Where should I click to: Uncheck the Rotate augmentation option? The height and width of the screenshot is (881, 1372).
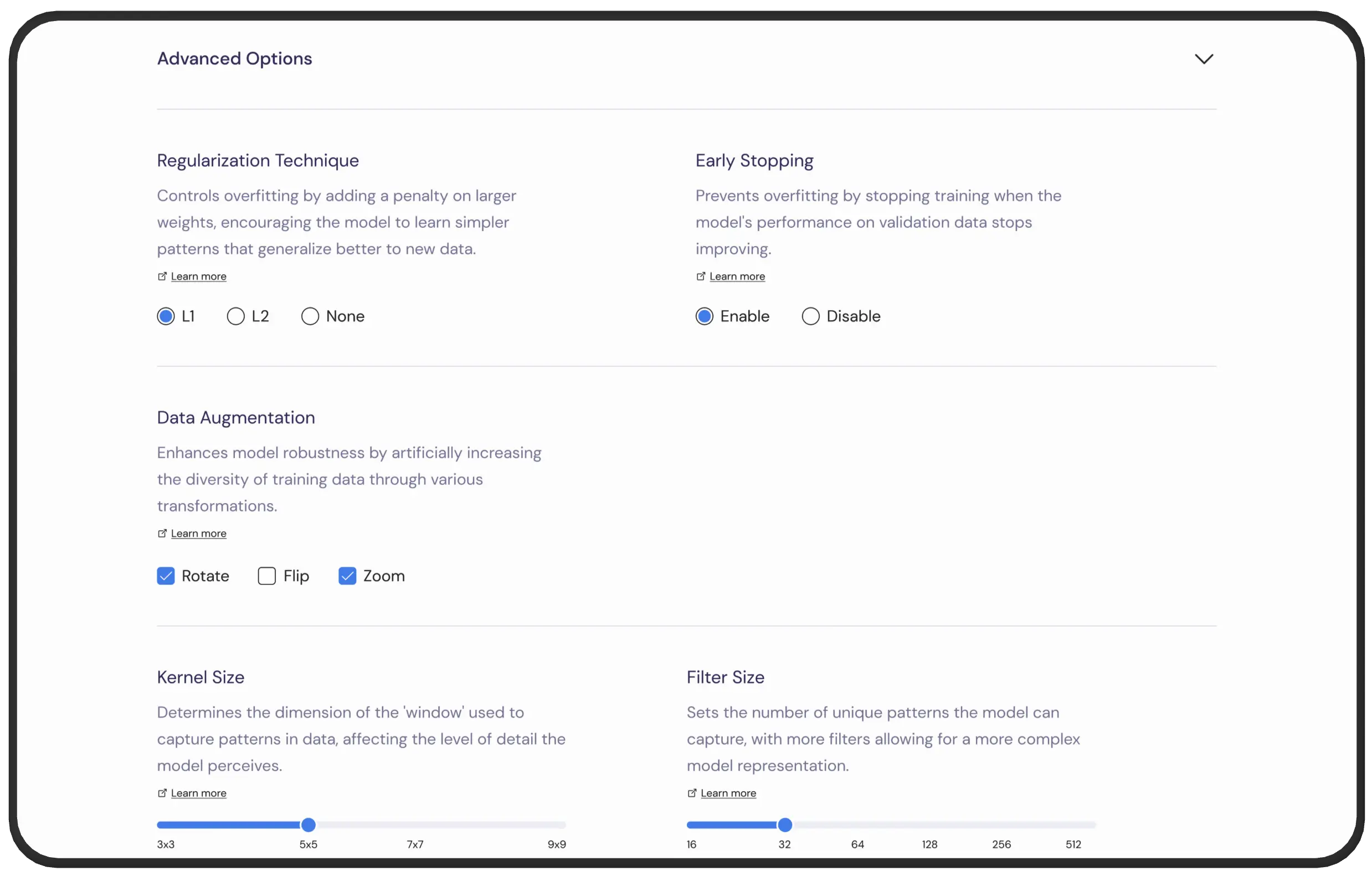coord(166,576)
